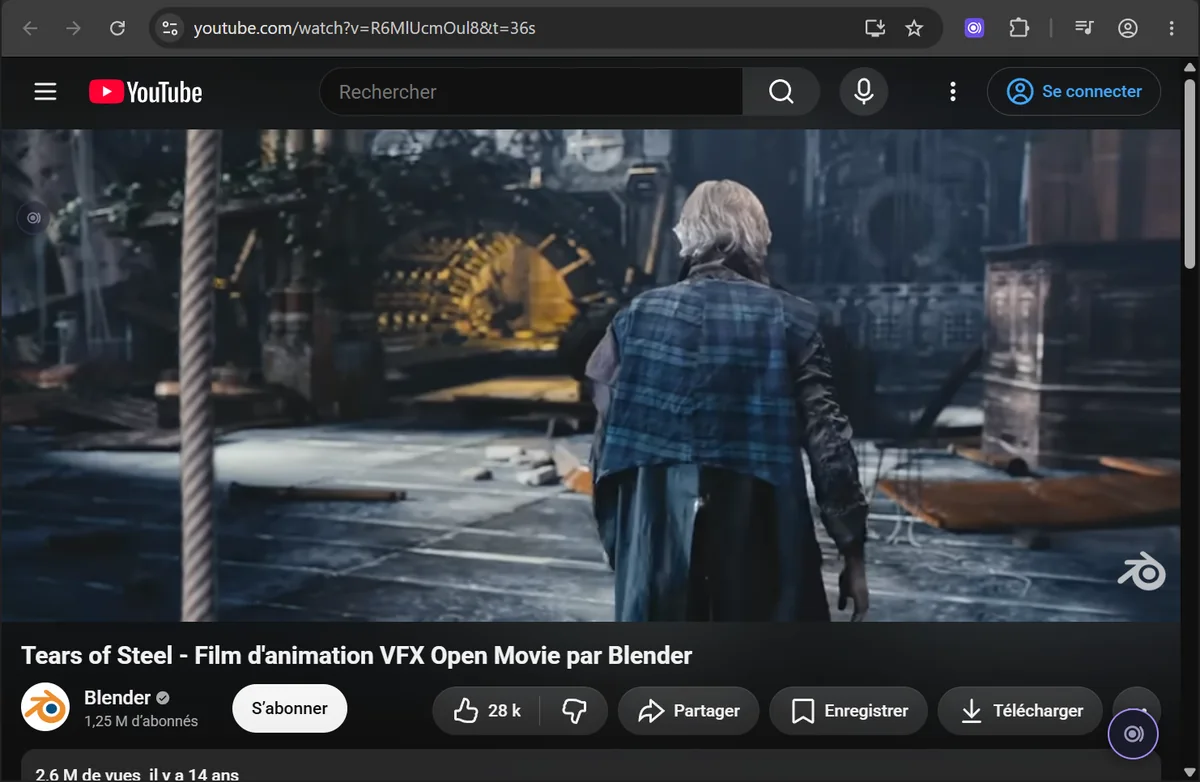Reload the YouTube page
Viewport: 1200px width, 782px height.
tap(117, 28)
